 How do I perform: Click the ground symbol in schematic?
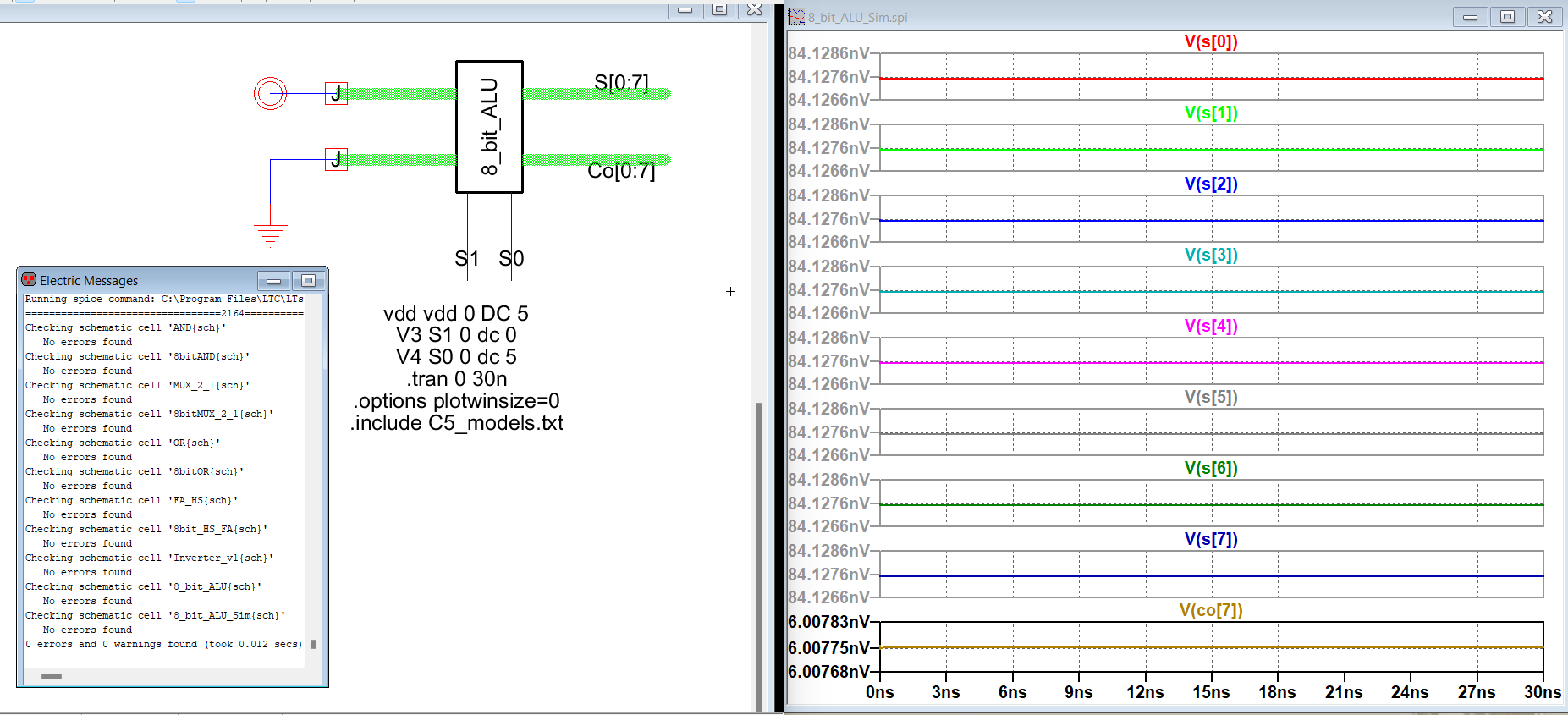[x=270, y=234]
